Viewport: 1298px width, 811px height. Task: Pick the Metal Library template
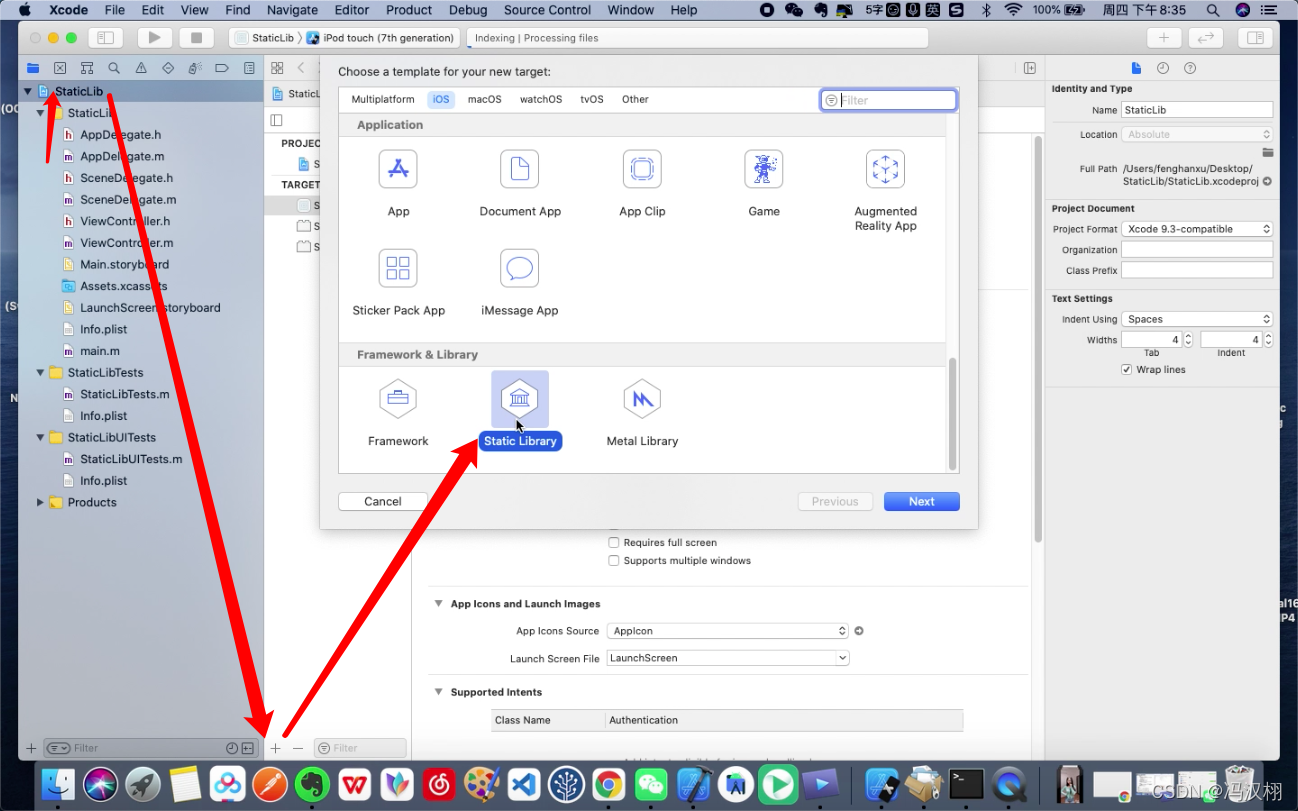click(x=642, y=412)
